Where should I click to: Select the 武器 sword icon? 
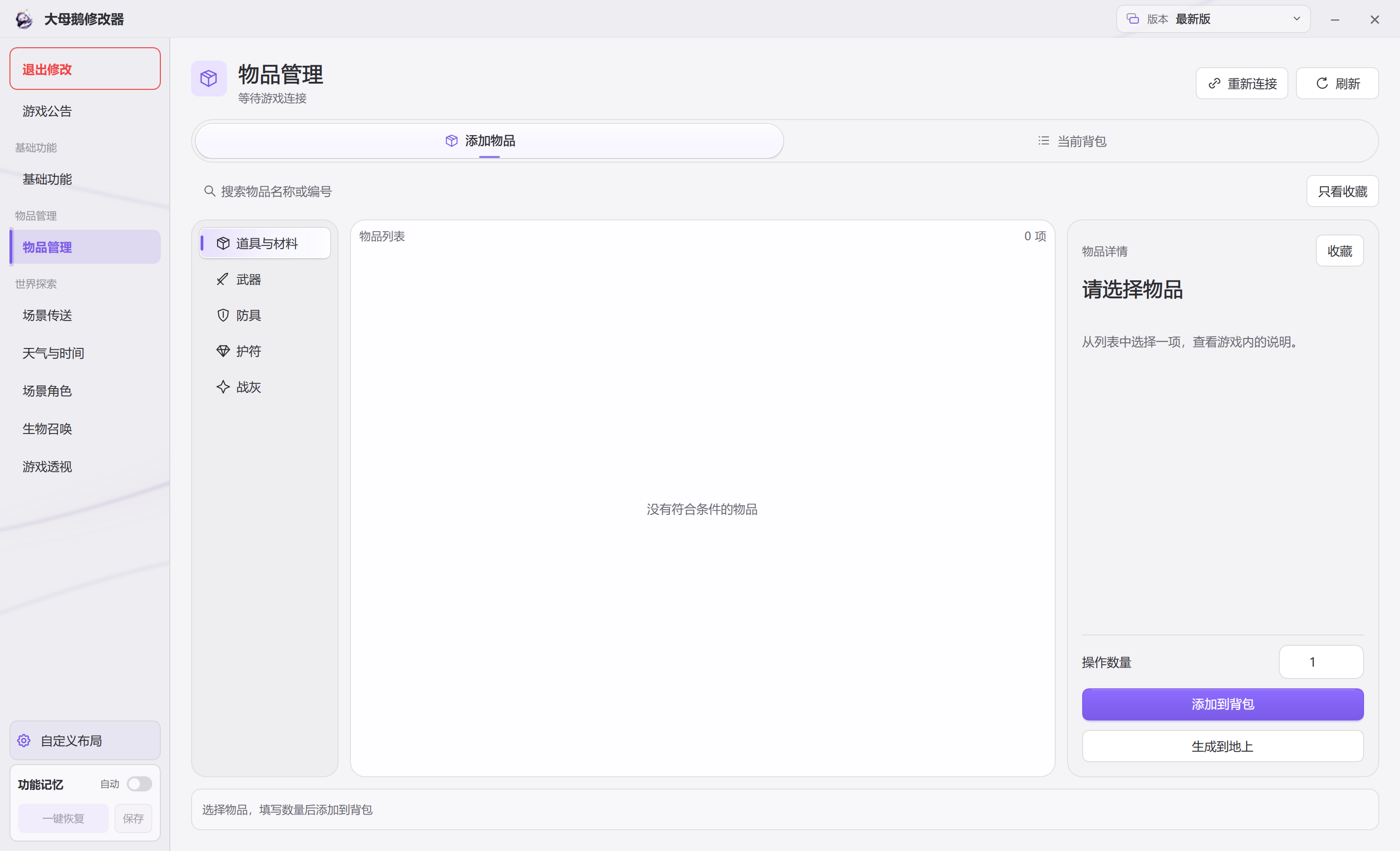point(223,279)
